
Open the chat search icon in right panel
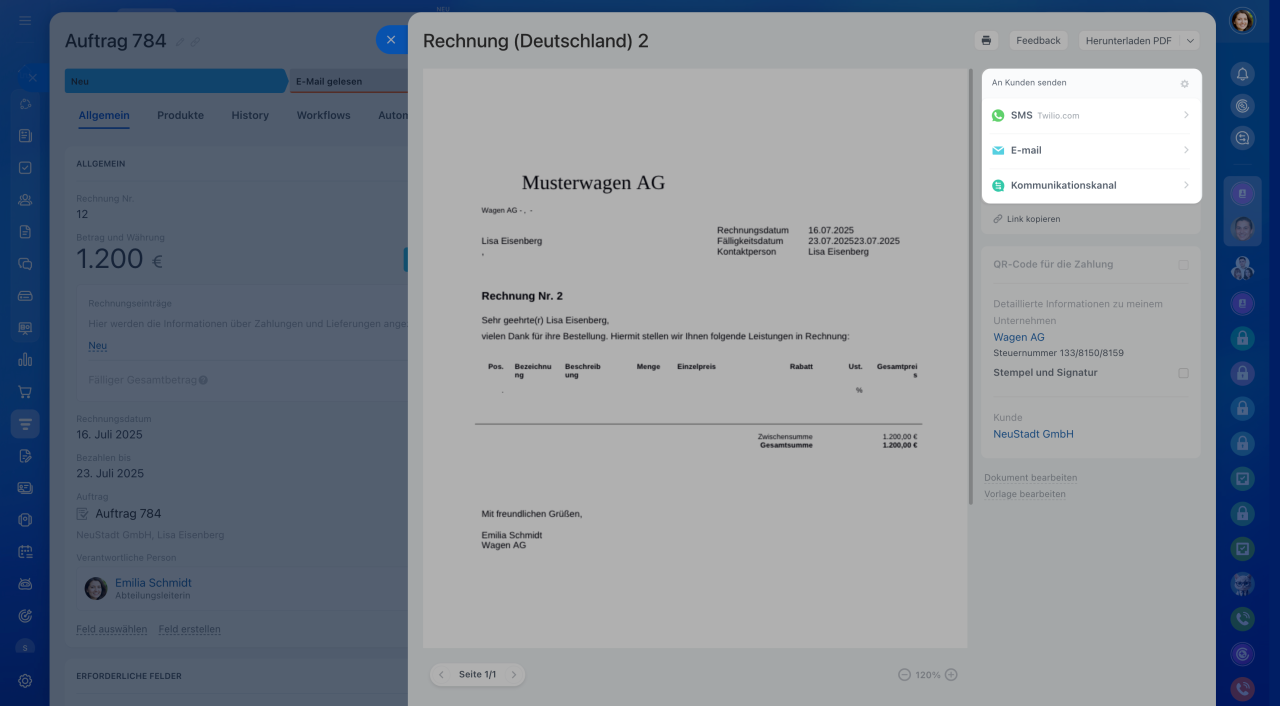[1242, 139]
